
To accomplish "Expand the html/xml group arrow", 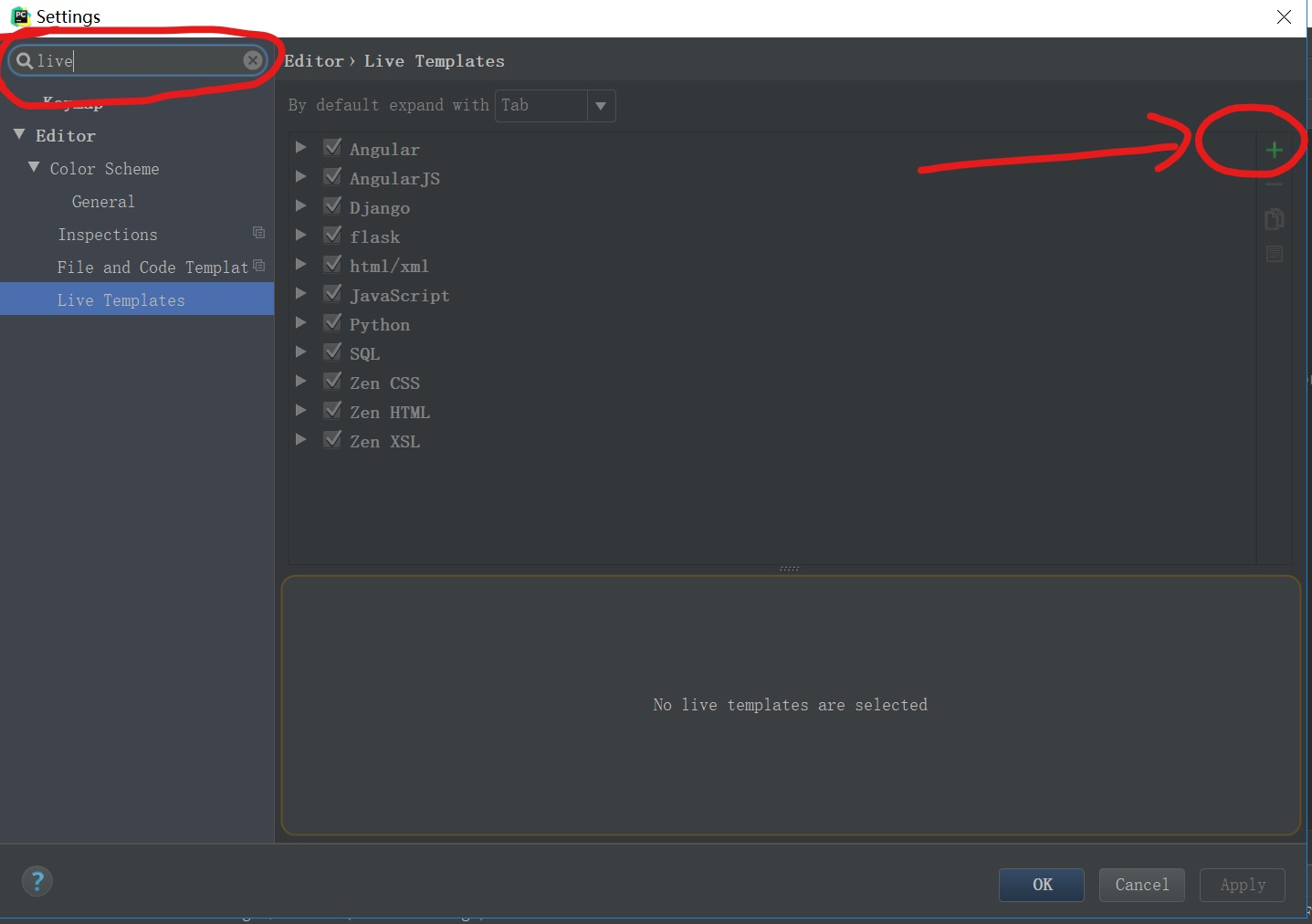I will click(300, 264).
